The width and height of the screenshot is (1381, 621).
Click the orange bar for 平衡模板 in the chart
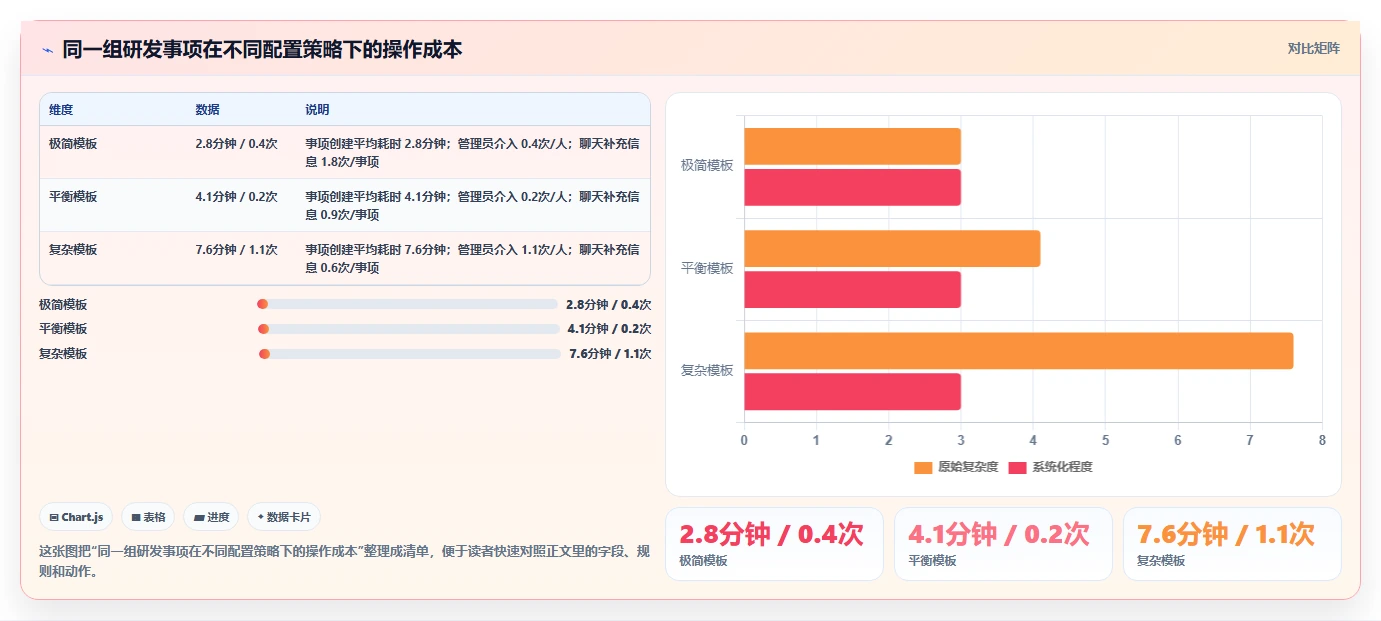(892, 248)
